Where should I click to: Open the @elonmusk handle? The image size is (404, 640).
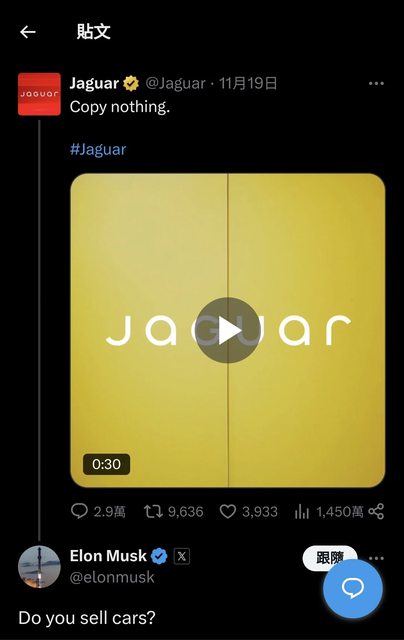click(x=112, y=577)
